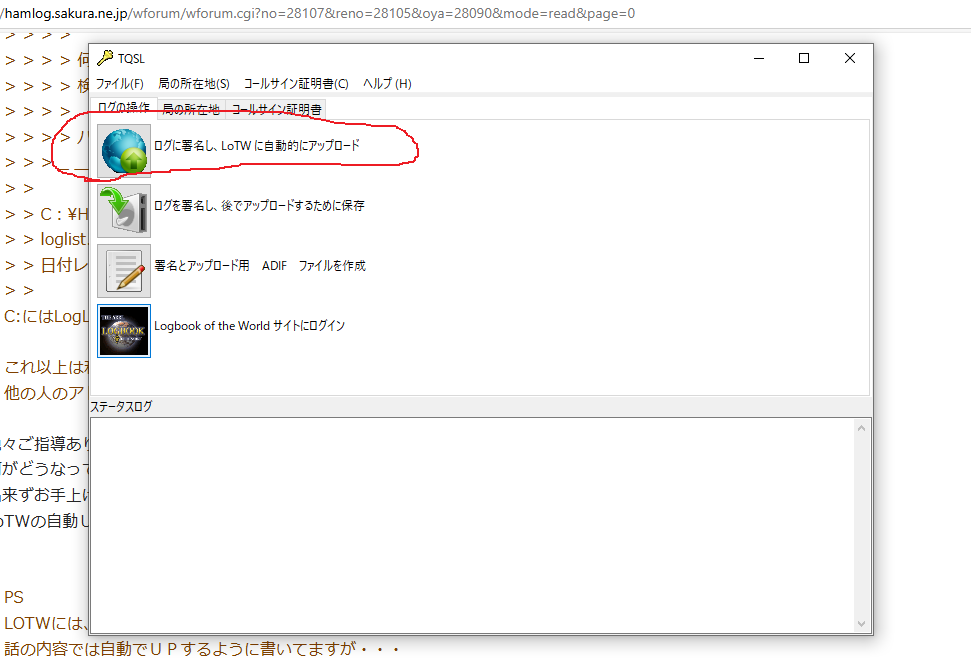971x668 pixels.
Task: Click the notepad-and-pencil ADIF file creation icon
Action: point(124,270)
